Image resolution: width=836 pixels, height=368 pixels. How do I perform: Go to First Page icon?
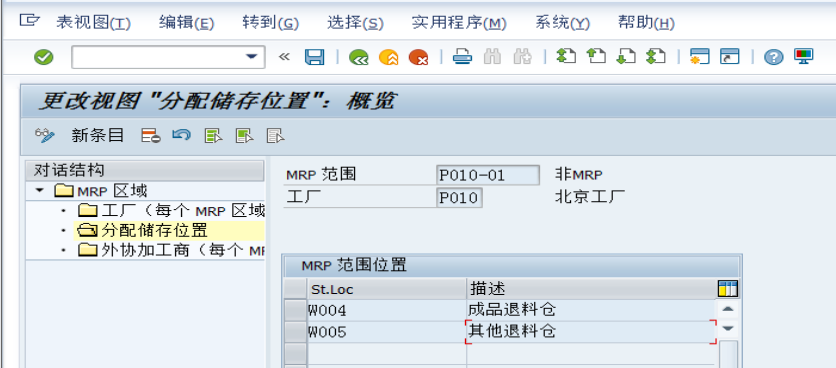pyautogui.click(x=566, y=56)
